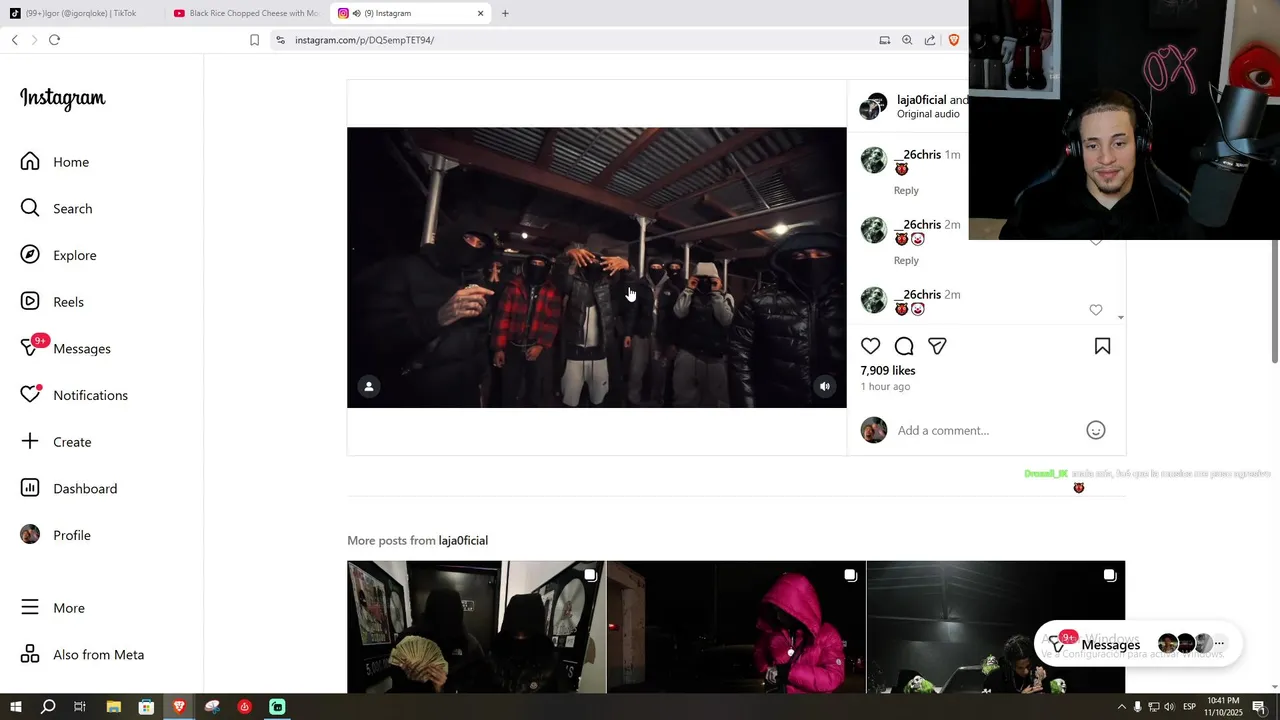Image resolution: width=1280 pixels, height=720 pixels.
Task: Close the Instagram tab
Action: pyautogui.click(x=480, y=13)
